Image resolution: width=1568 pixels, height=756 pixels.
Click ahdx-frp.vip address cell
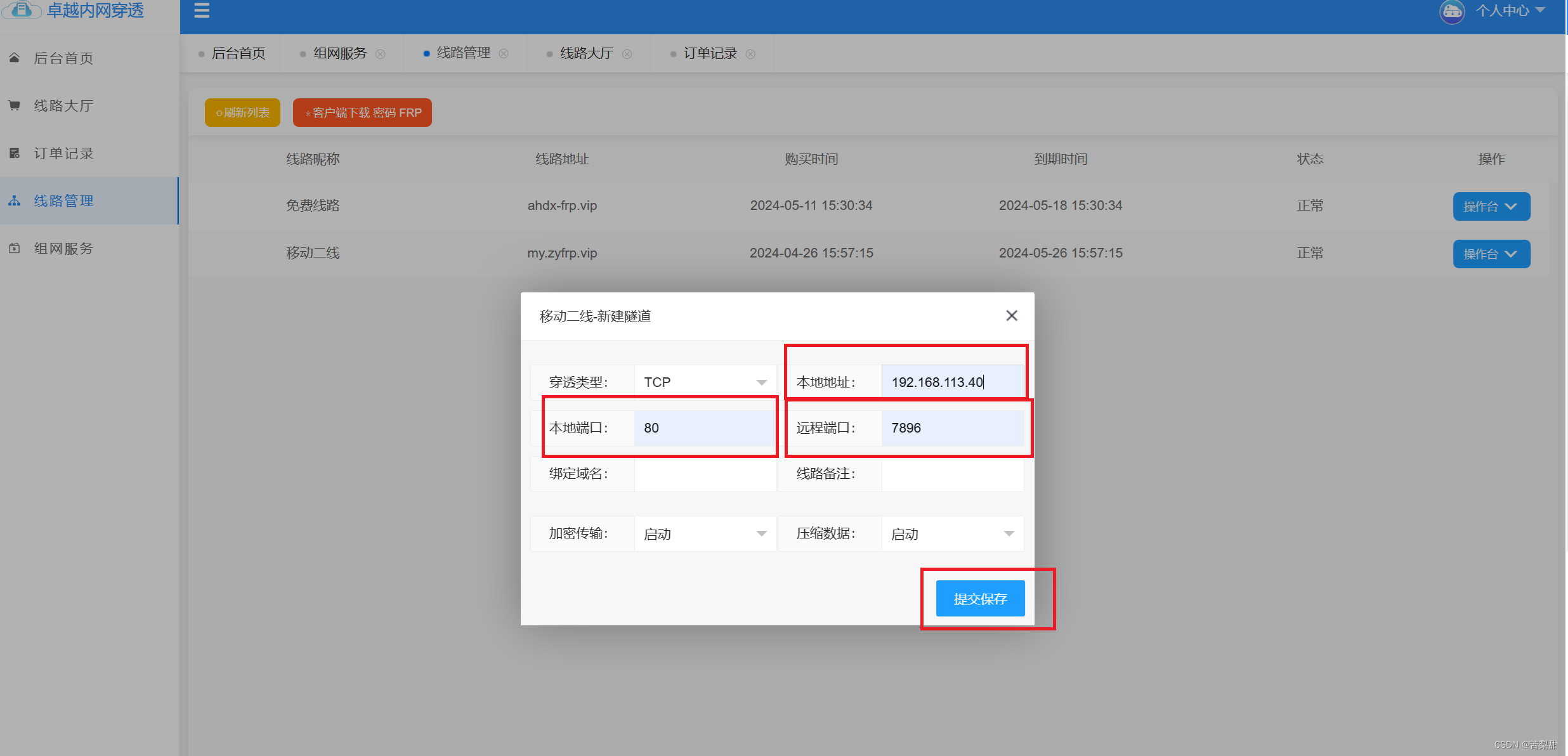[x=562, y=205]
